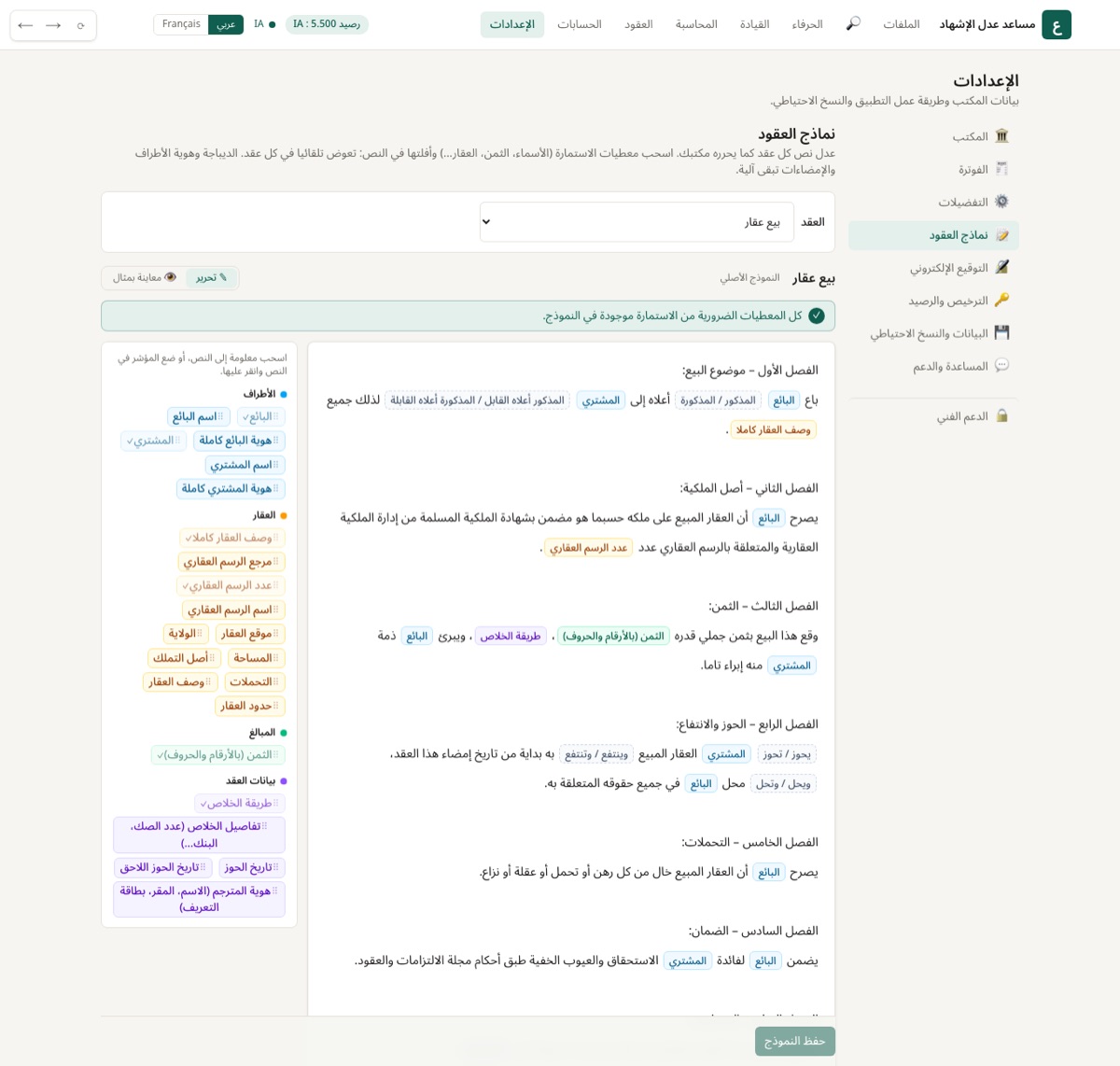The height and width of the screenshot is (1066, 1120).
Task: Click اسم المشتري field chip
Action: pos(245,465)
